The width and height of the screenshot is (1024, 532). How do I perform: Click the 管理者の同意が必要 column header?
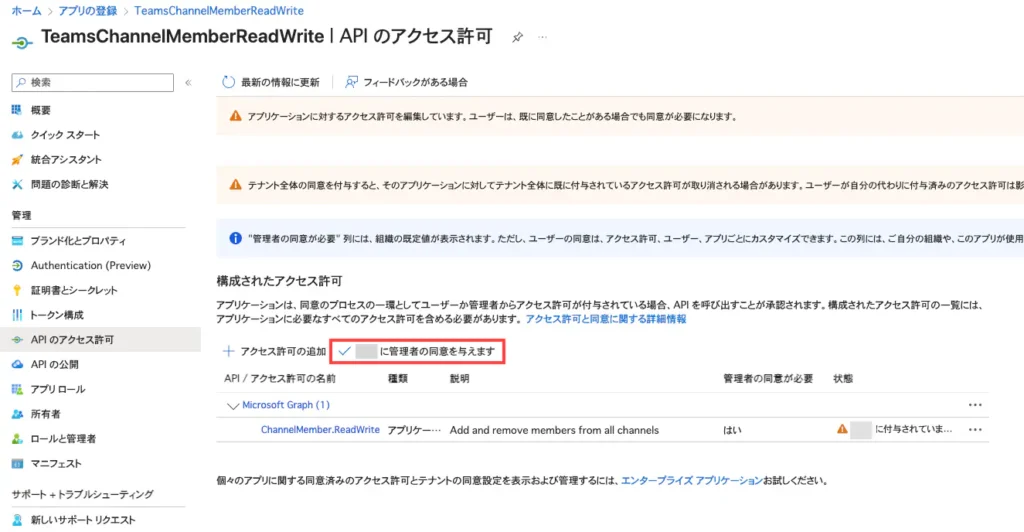(x=768, y=379)
